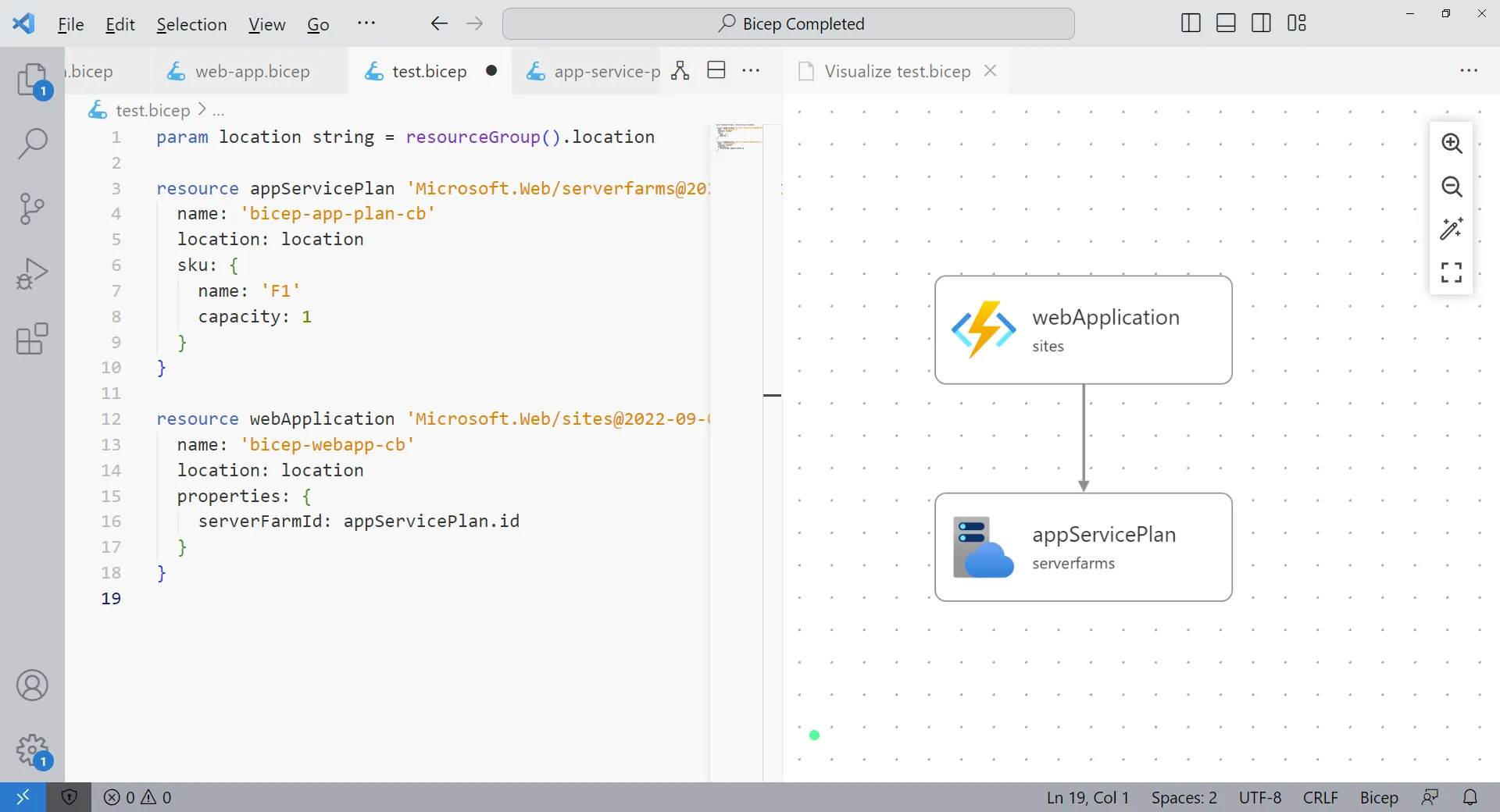Toggle the primary side bar
This screenshot has width=1500, height=812.
[x=1191, y=23]
